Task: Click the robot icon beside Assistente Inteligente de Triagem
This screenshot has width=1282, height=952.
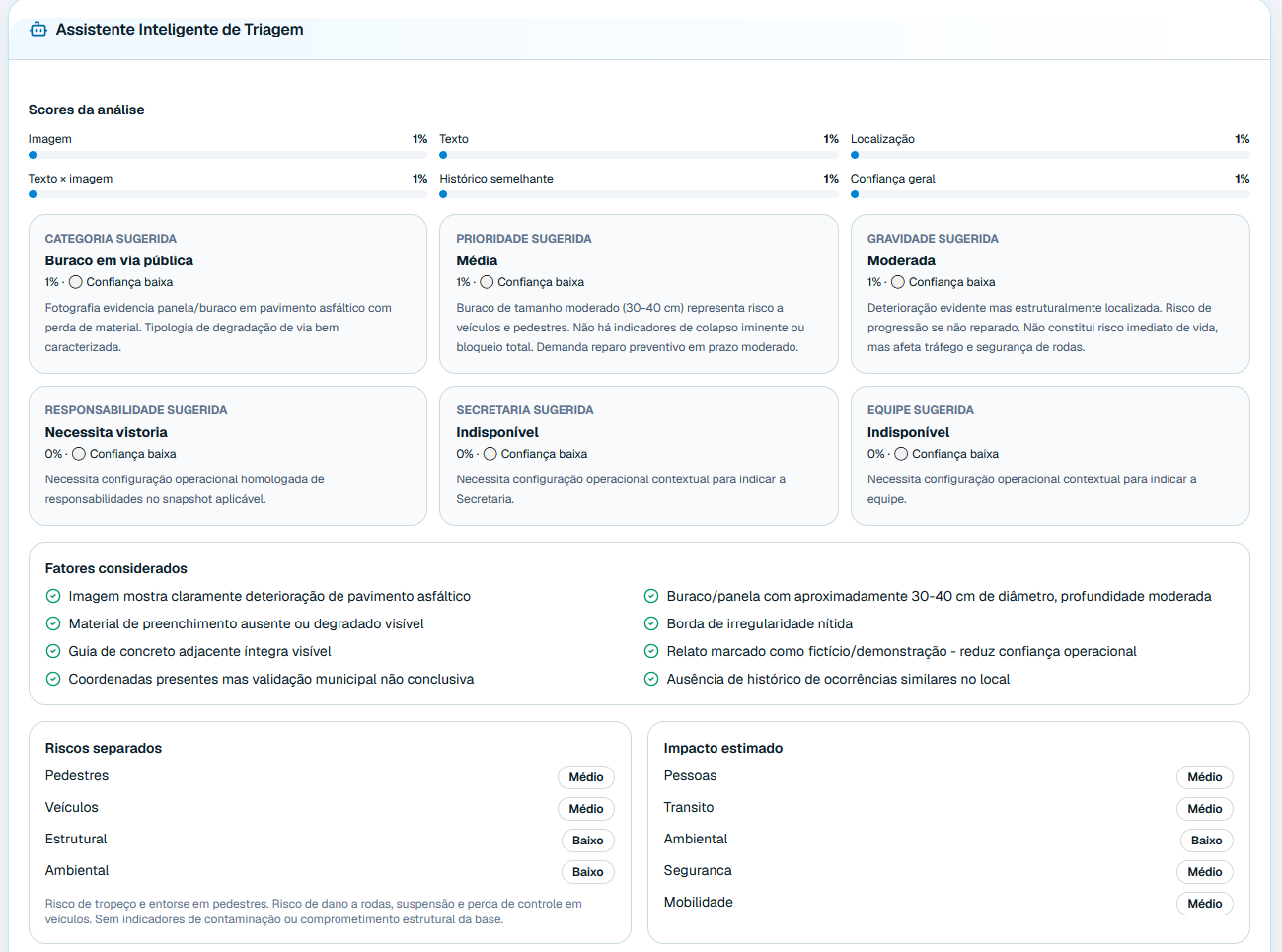Action: (x=38, y=30)
